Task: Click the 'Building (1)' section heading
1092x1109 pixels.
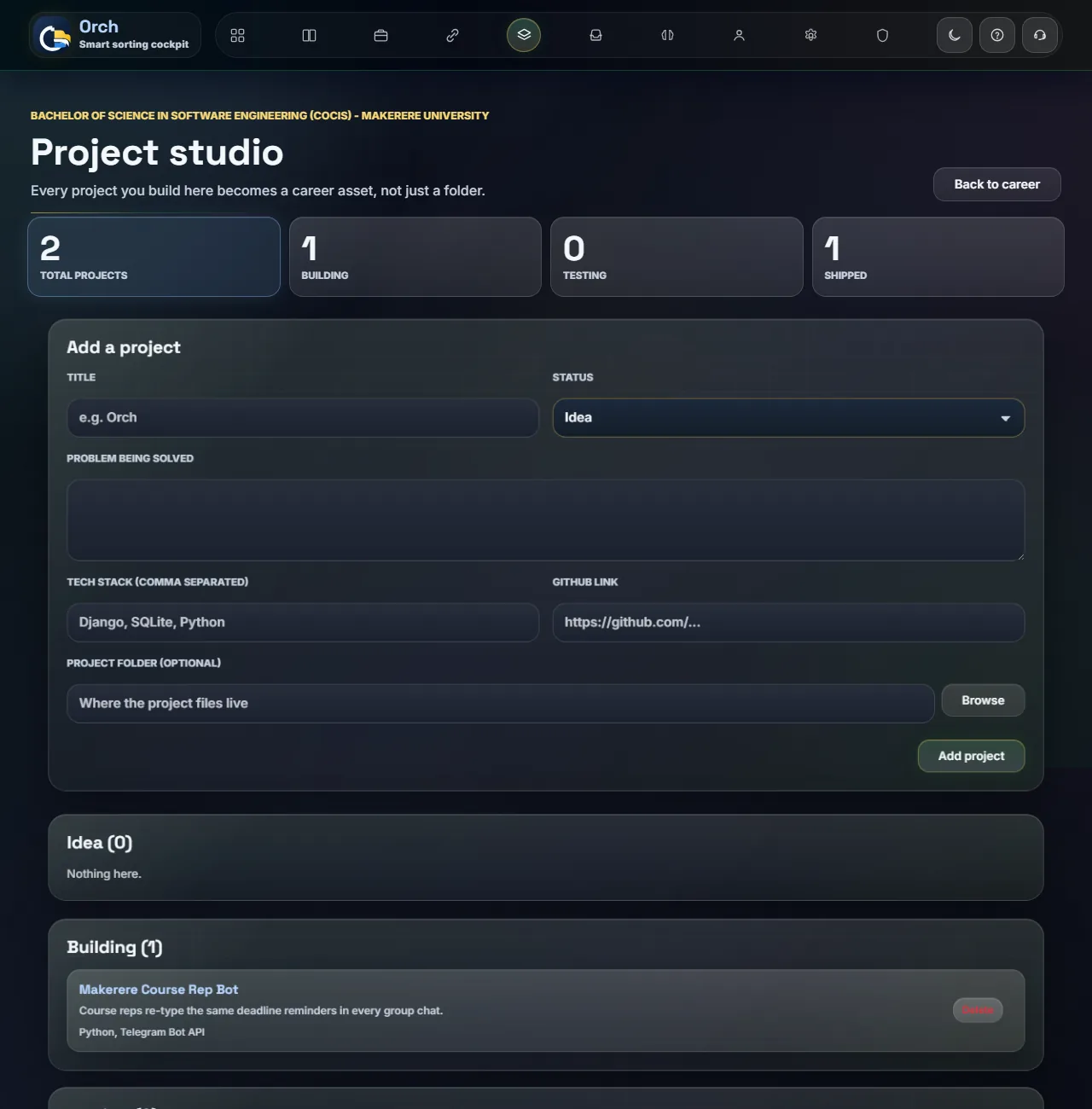Action: point(114,948)
